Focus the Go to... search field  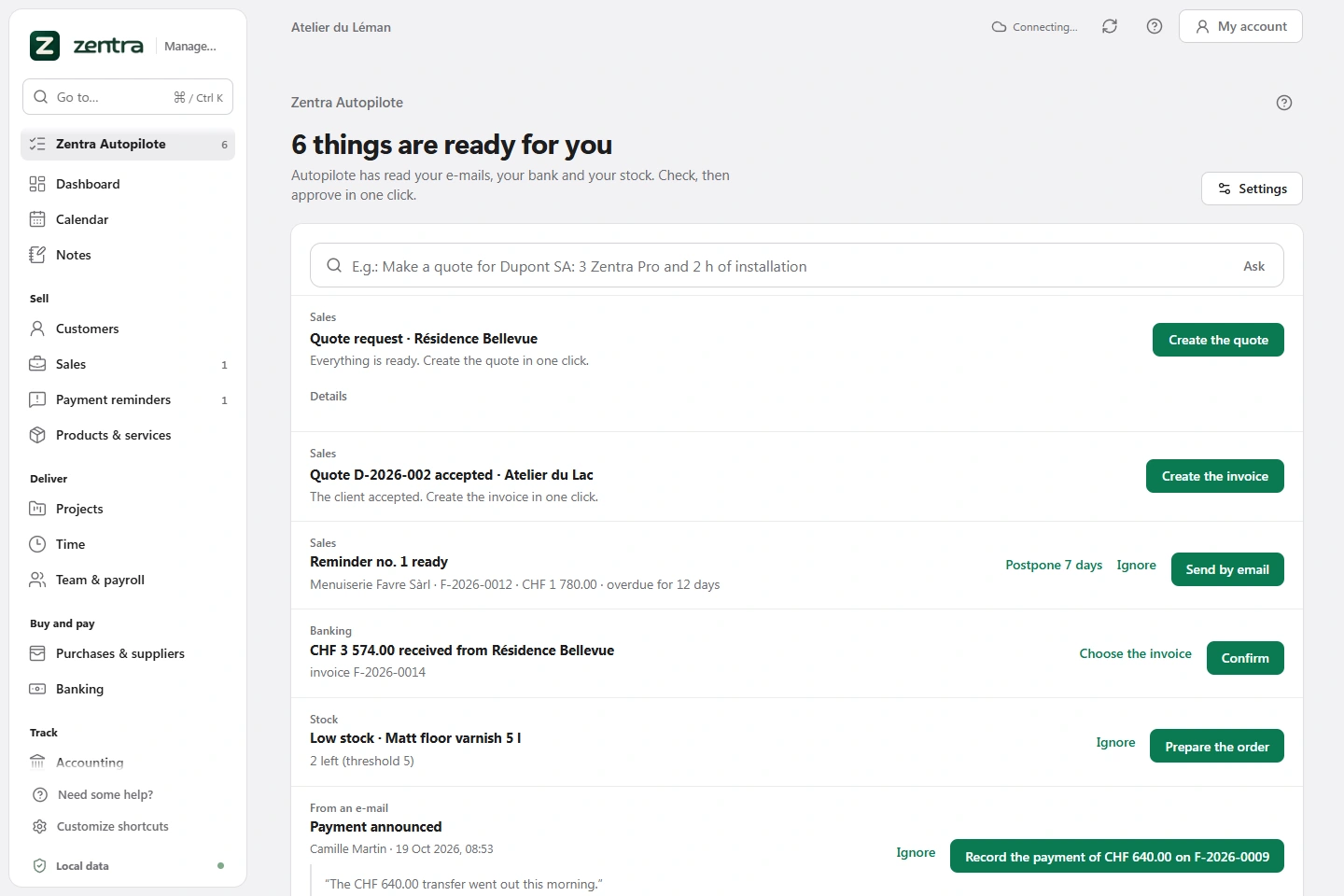pyautogui.click(x=128, y=97)
